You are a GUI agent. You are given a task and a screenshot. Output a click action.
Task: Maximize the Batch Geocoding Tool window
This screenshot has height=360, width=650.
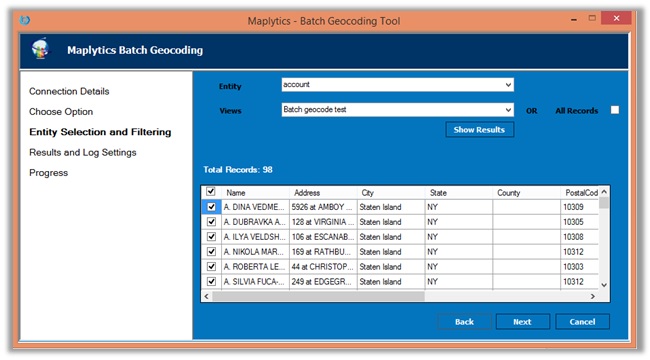coord(592,18)
